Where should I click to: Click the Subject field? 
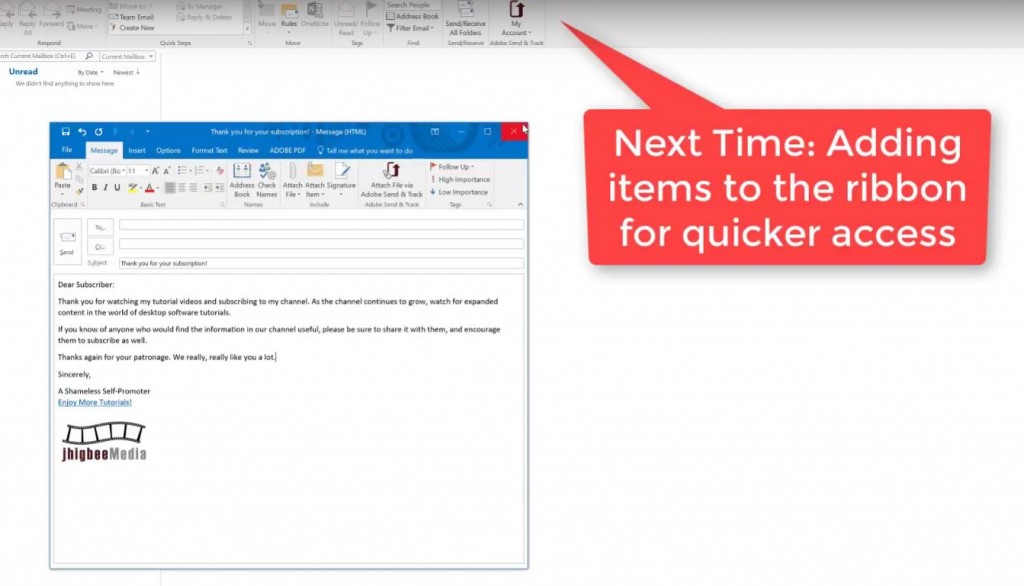click(x=321, y=263)
